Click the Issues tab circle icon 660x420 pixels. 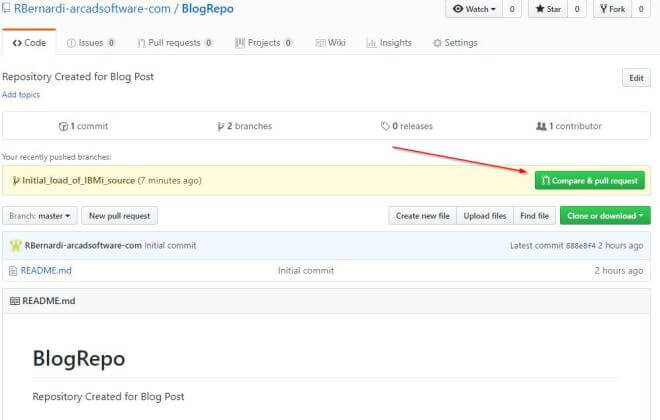[x=71, y=43]
